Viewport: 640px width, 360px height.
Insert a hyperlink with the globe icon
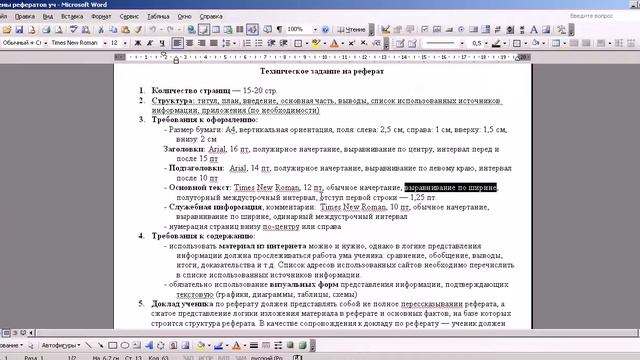[x=191, y=30]
